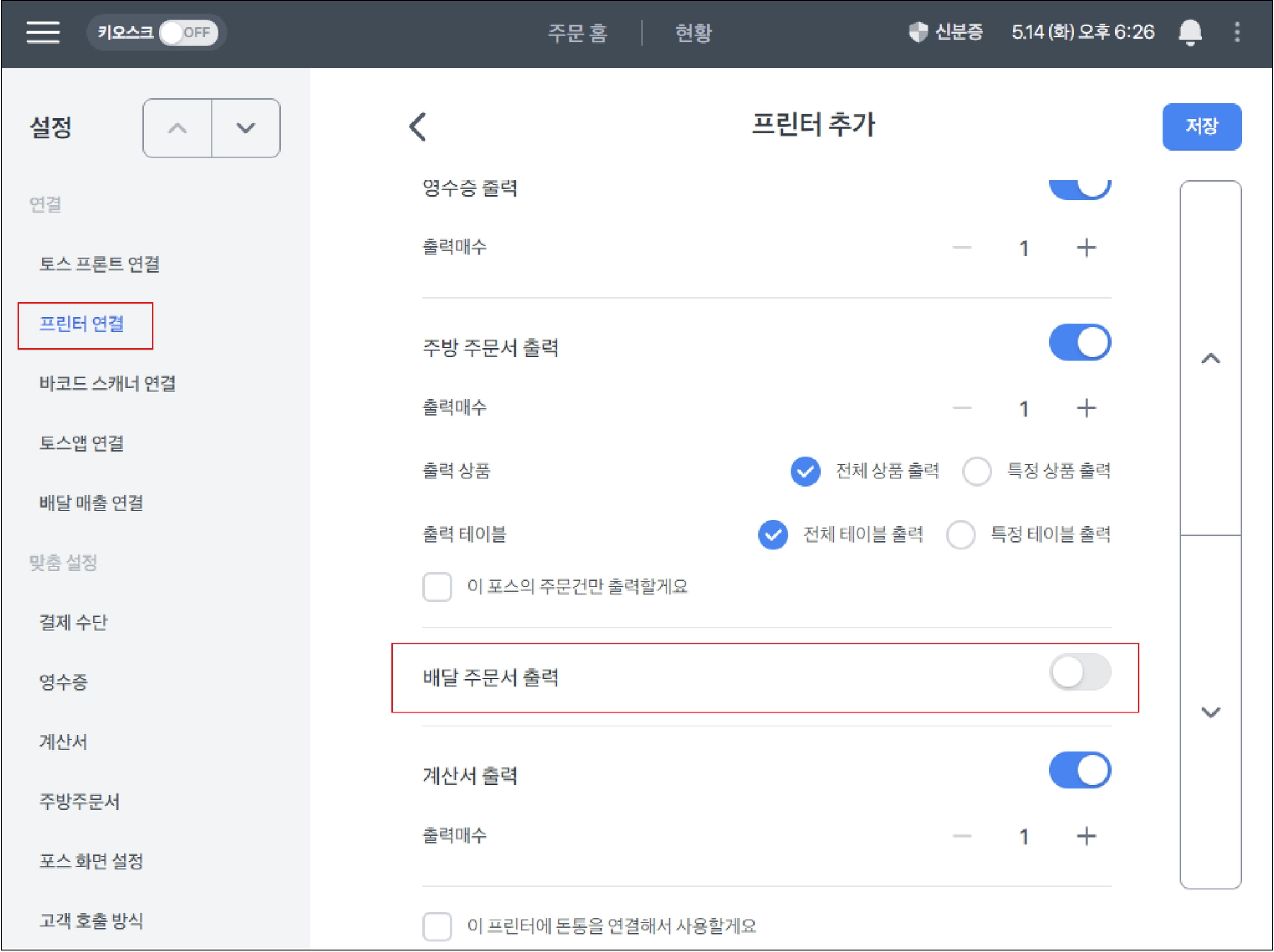Switch to the 주문 홈 tab
The image size is (1274, 952).
577,32
